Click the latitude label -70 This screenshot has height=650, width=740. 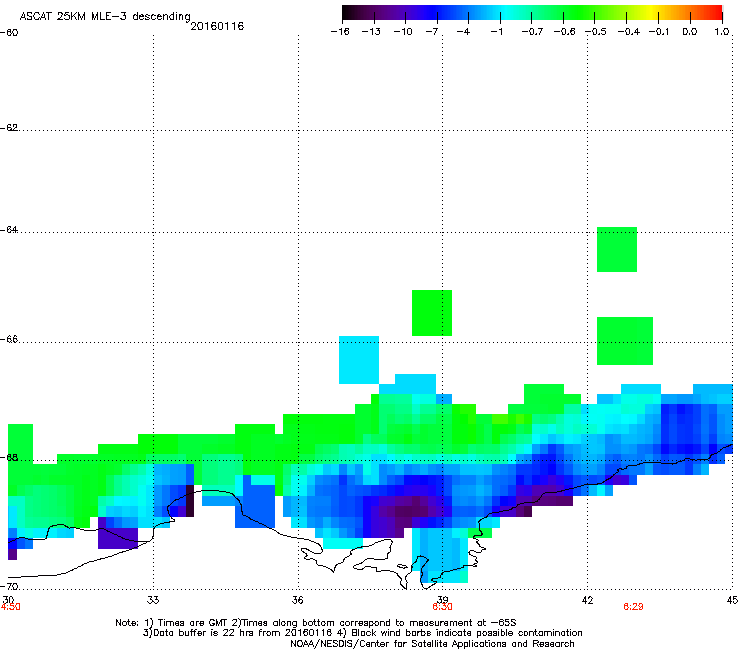[x=9, y=587]
